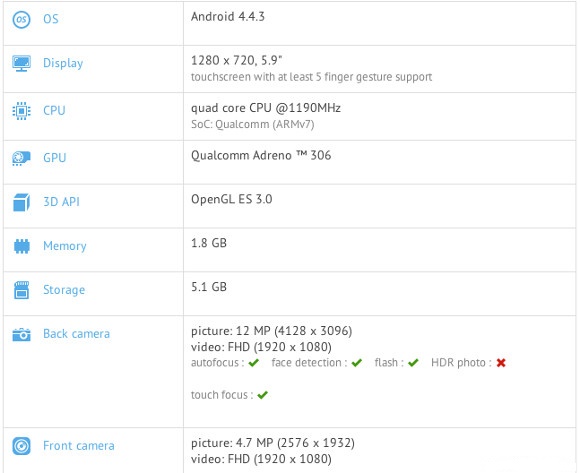Click the face detection green checkmark

(357, 363)
